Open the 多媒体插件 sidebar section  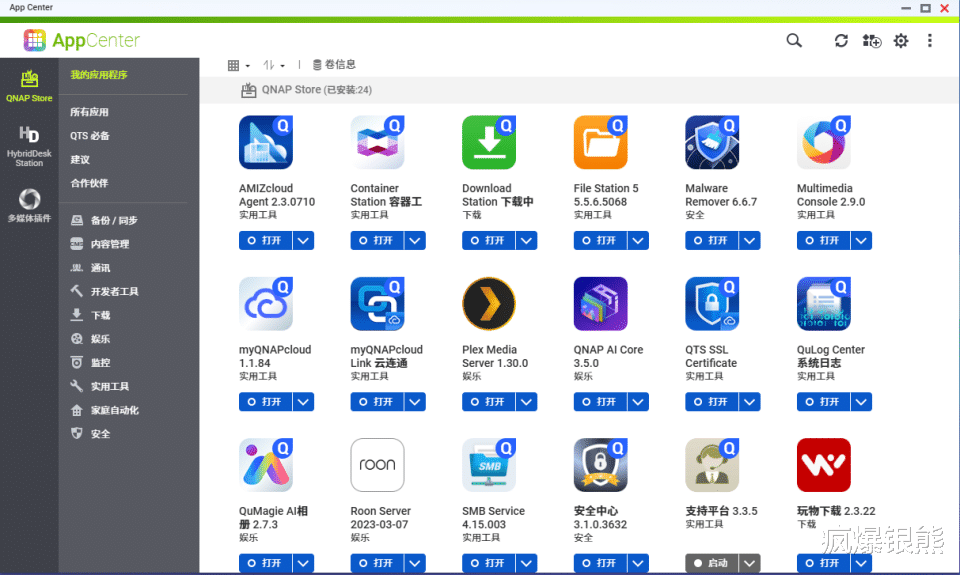[x=29, y=206]
